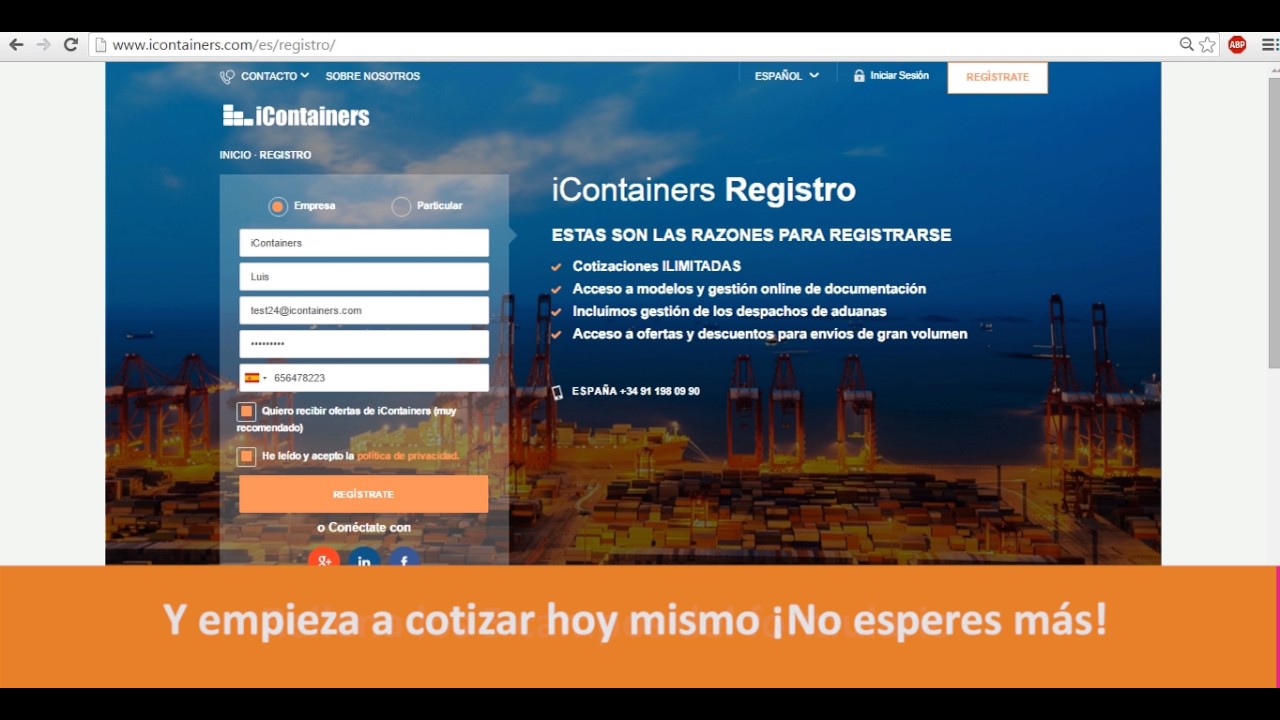
Task: Click Iniciar Sesión link
Action: coord(899,76)
